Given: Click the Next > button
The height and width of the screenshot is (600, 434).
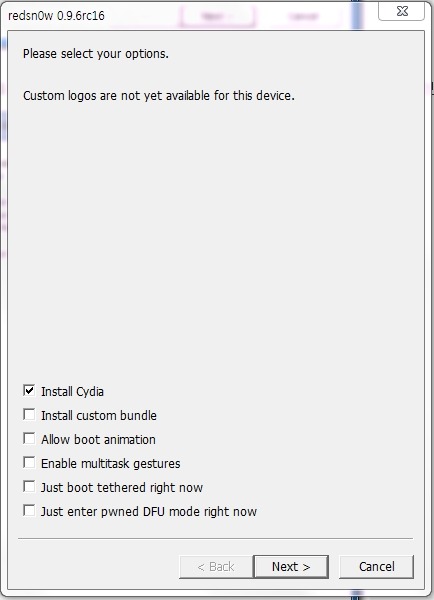Looking at the screenshot, I should 291,567.
